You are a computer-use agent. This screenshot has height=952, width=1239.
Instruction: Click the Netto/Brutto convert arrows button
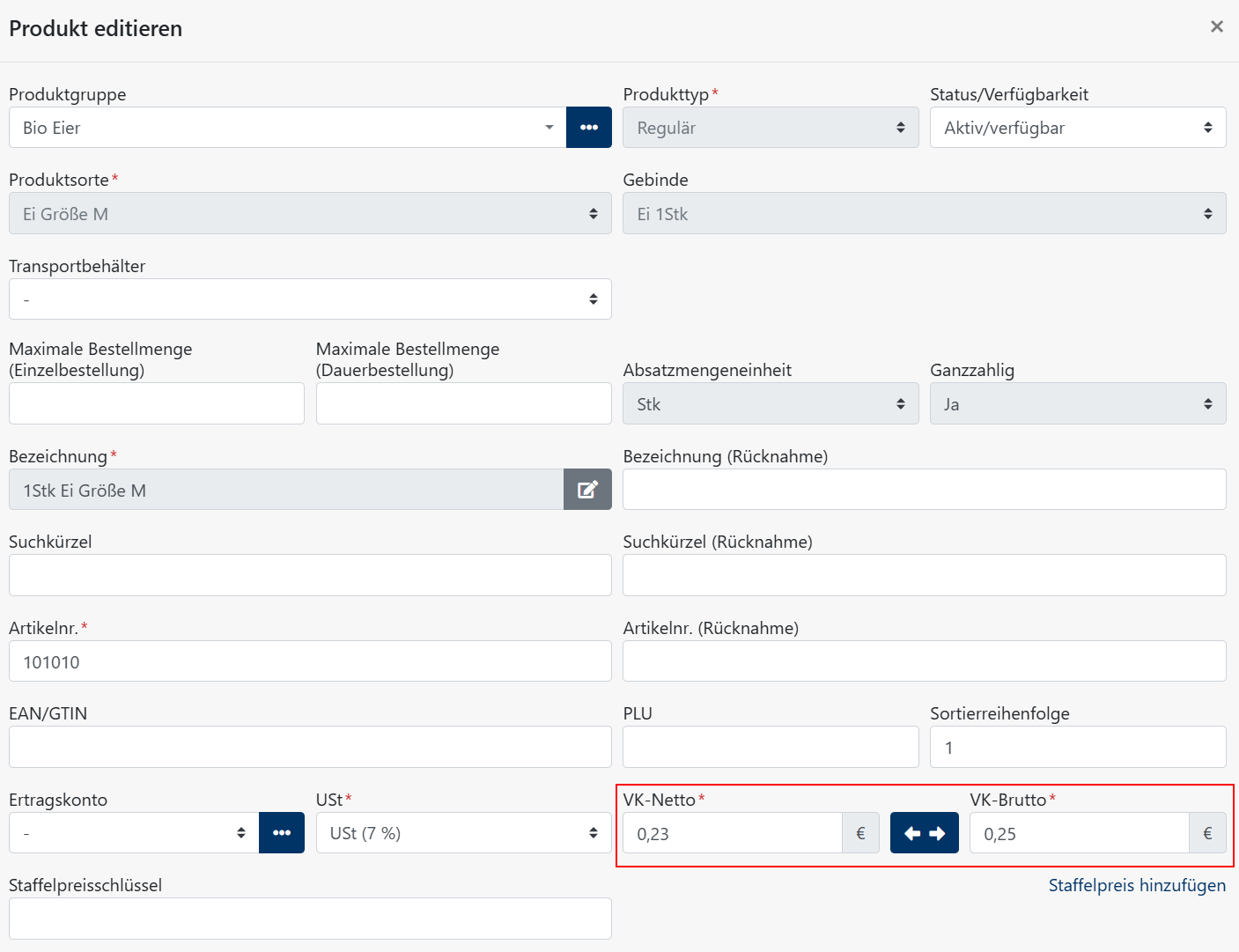(924, 833)
